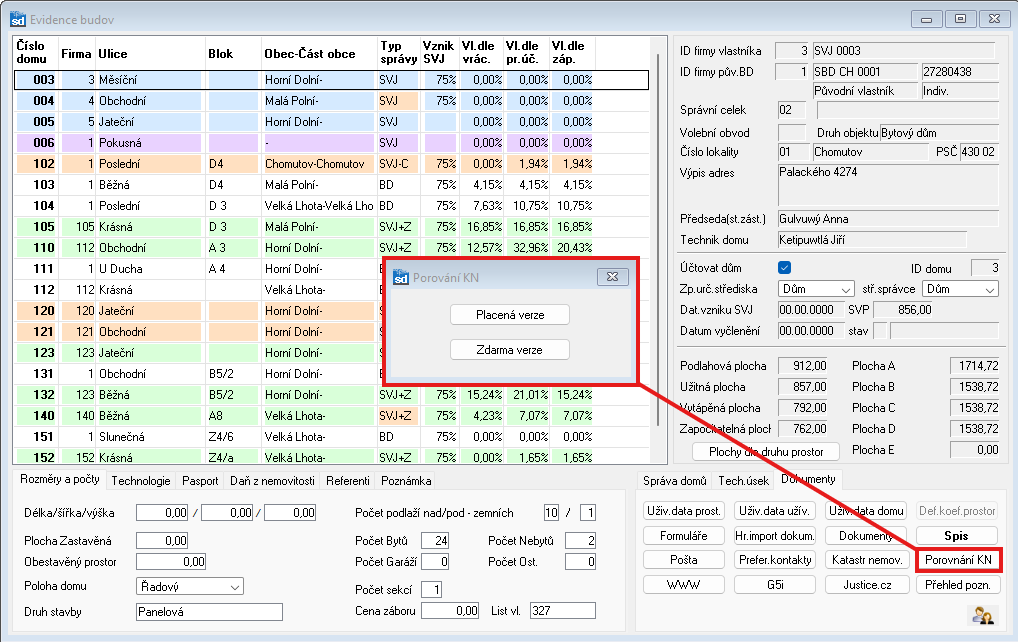Click the Plocha Zastavěná value field
Image resolution: width=1018 pixels, height=642 pixels.
click(x=162, y=541)
